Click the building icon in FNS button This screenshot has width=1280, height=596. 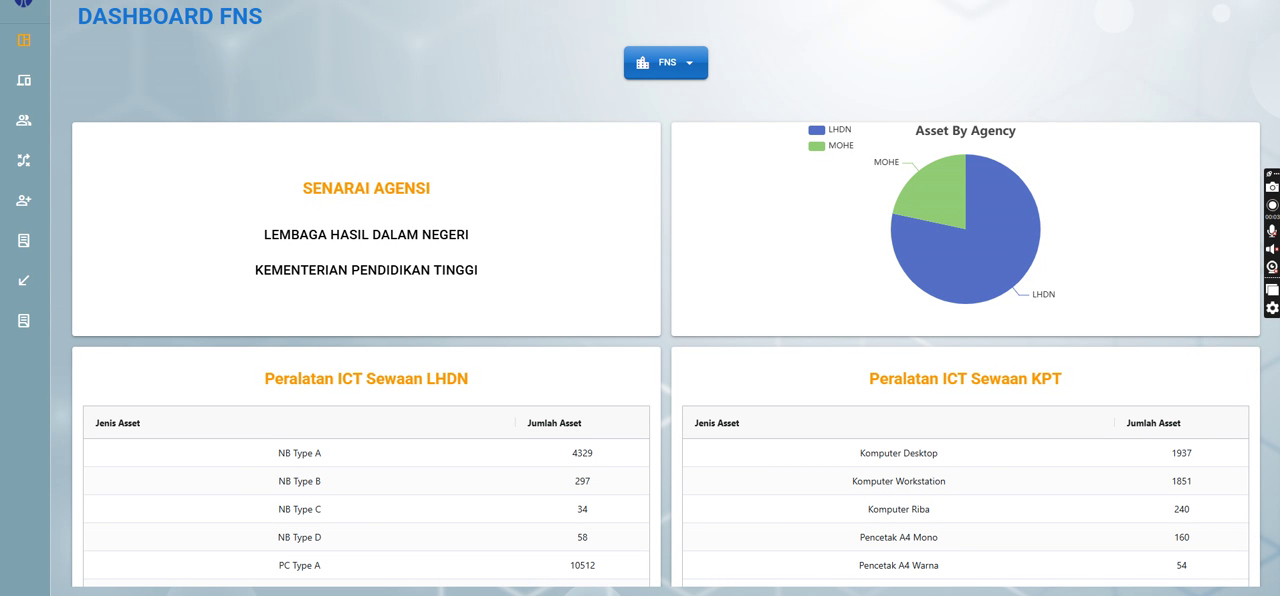pos(643,63)
